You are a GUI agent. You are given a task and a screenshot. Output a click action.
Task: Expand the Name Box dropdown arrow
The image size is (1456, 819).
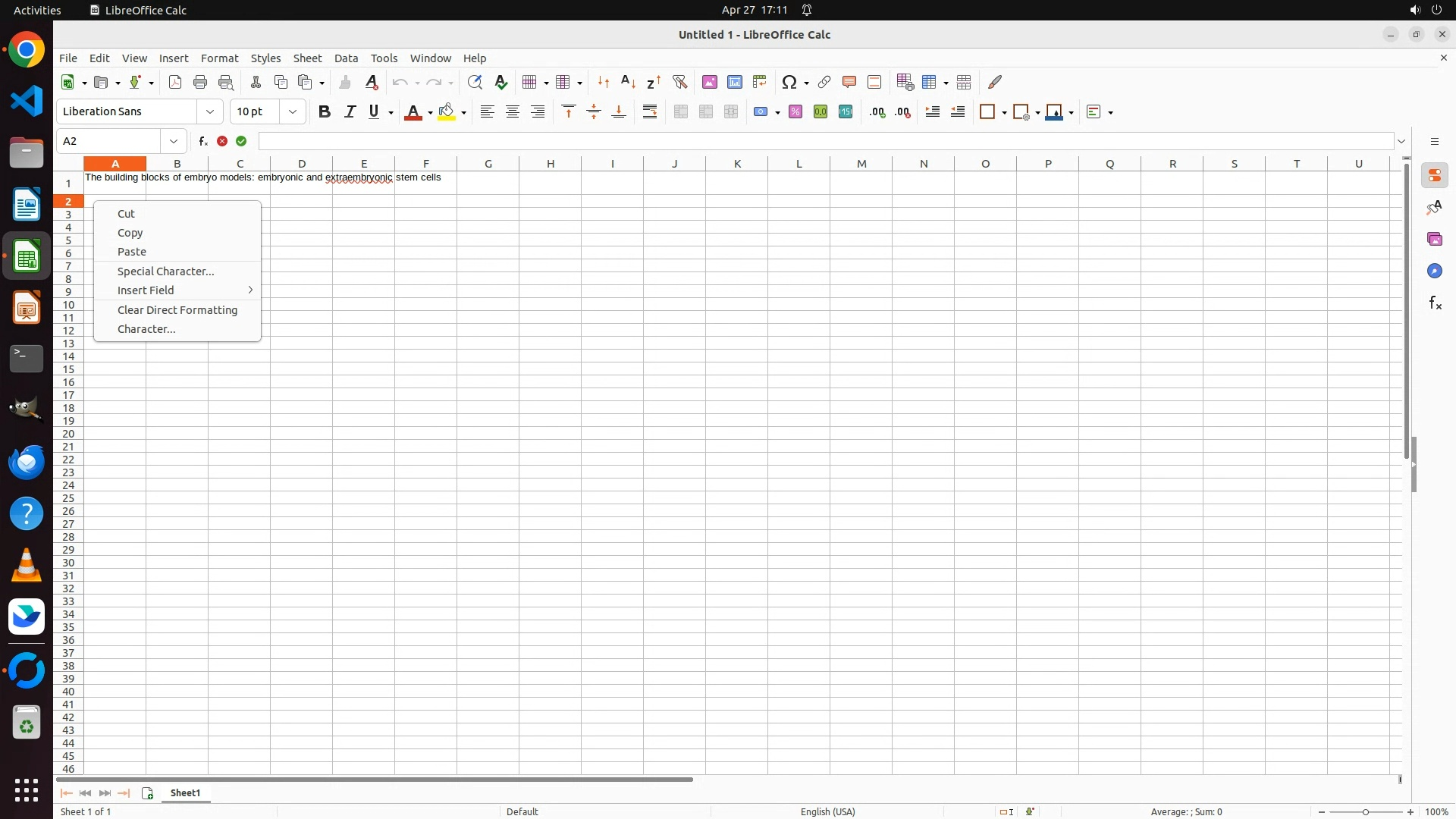point(174,141)
